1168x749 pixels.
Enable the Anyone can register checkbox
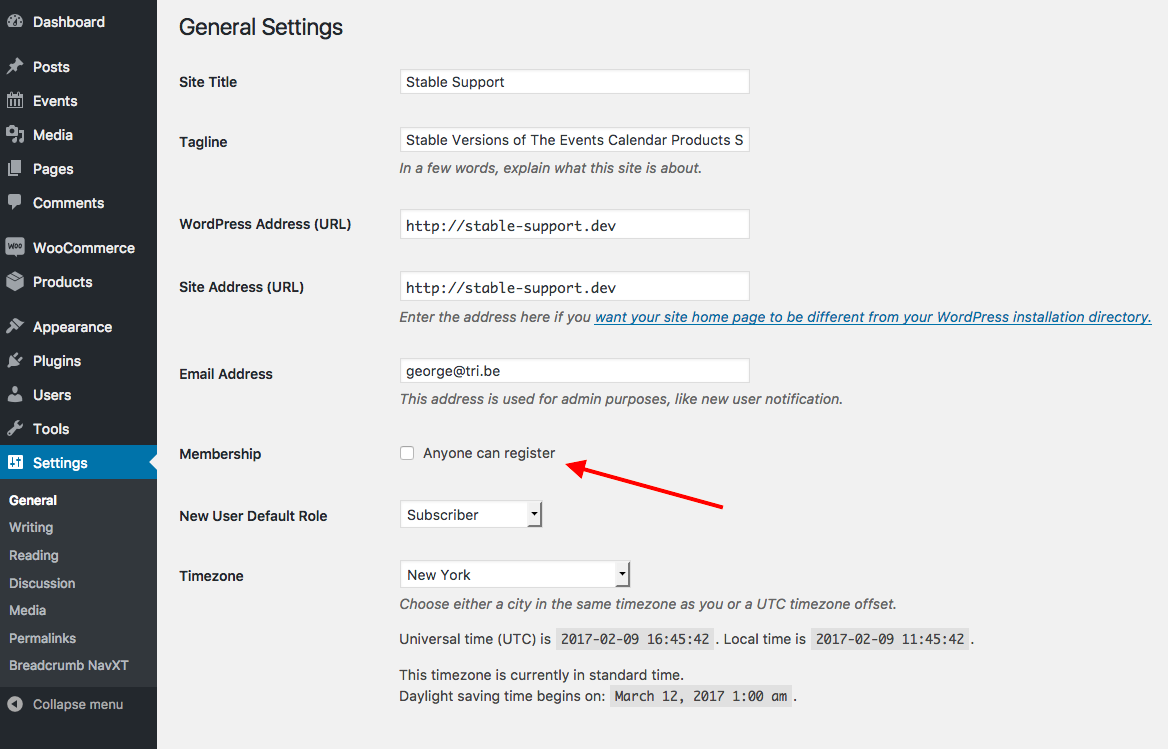coord(407,453)
